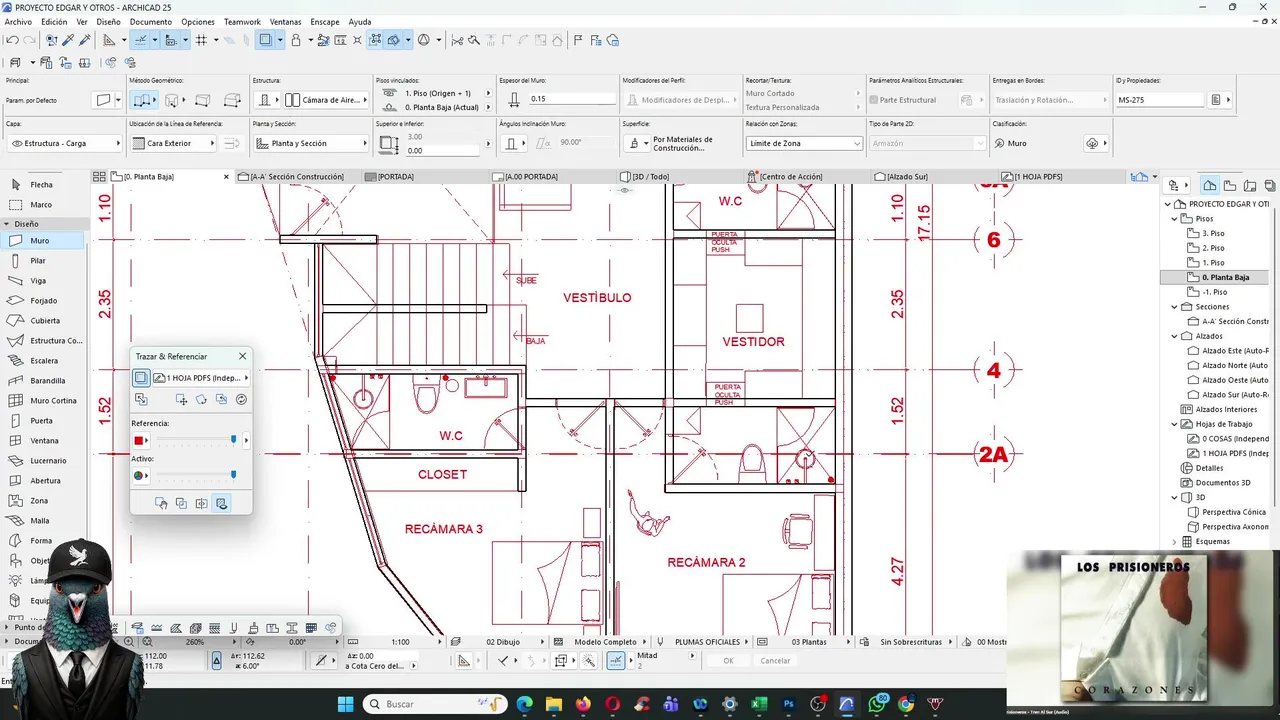Switch to the A-A' Sección Construcción tab
This screenshot has height=720, width=1280.
297,177
